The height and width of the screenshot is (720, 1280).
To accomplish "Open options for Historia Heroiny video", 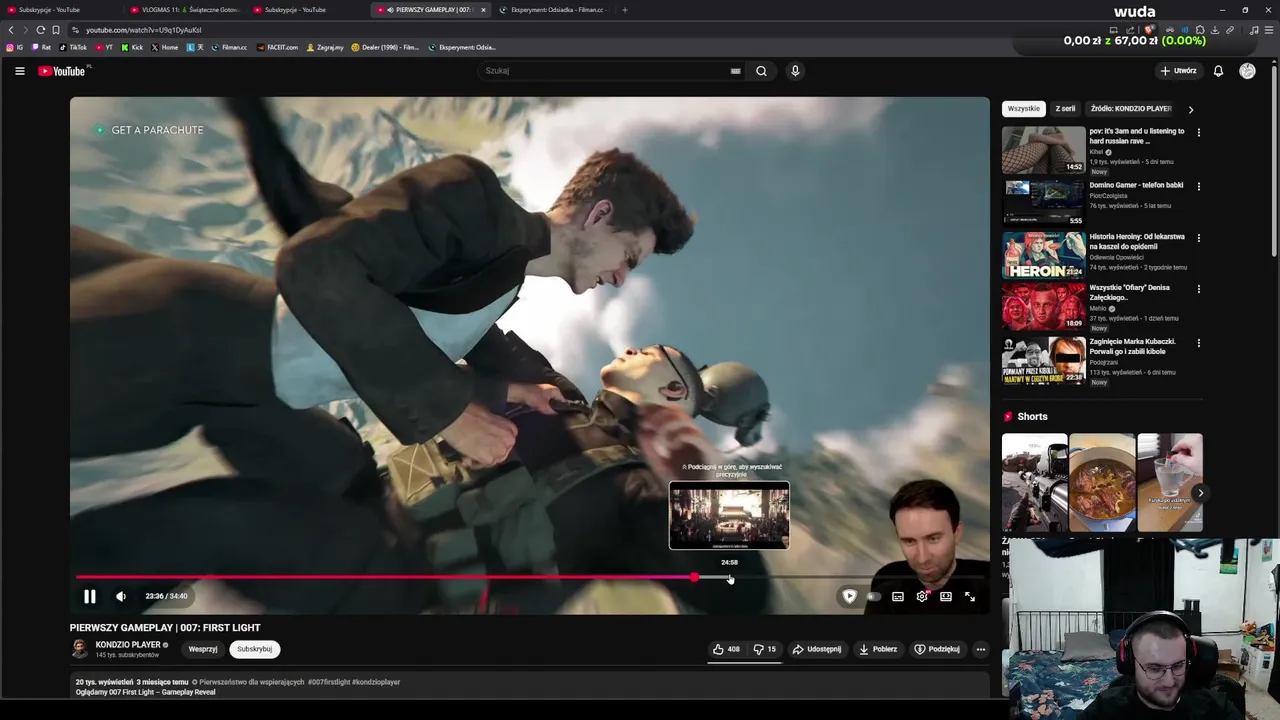I will [1199, 238].
